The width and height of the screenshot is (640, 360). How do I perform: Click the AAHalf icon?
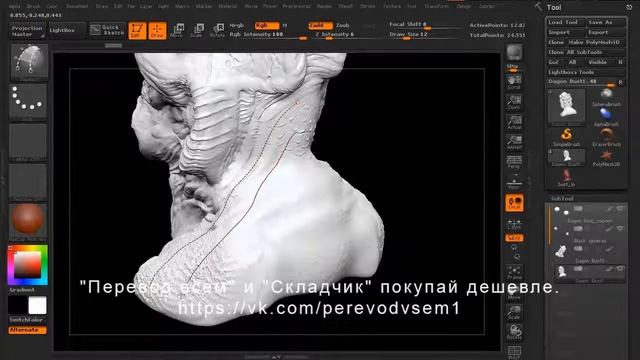coord(514,142)
